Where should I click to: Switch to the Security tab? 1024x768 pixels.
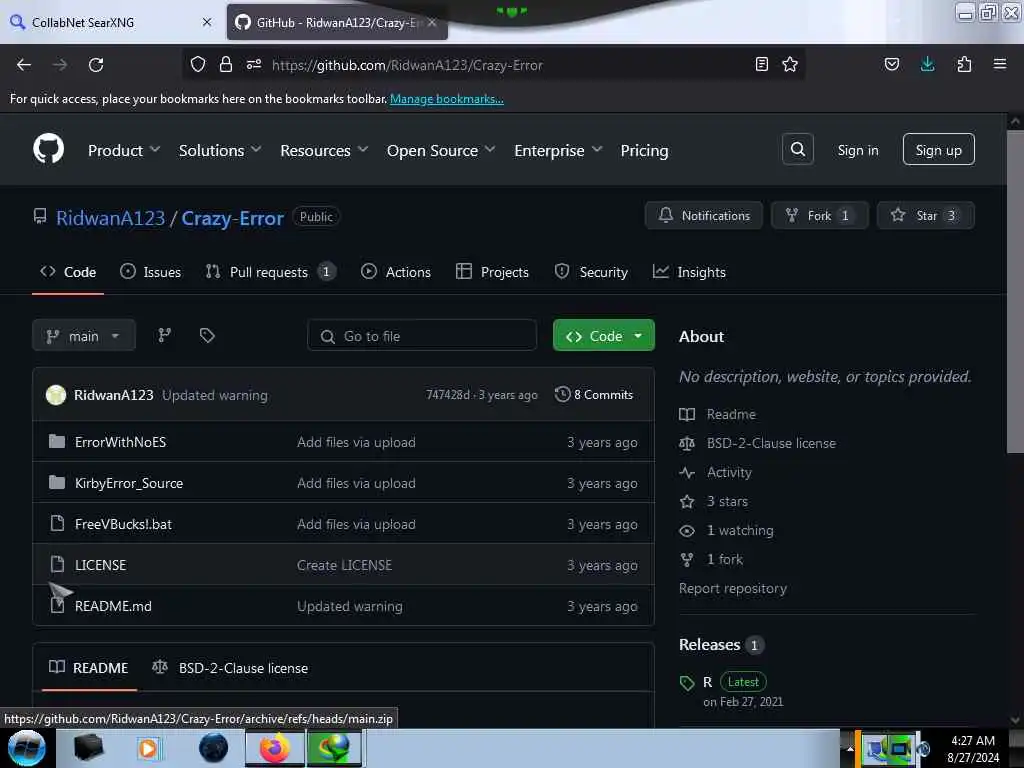coord(591,272)
